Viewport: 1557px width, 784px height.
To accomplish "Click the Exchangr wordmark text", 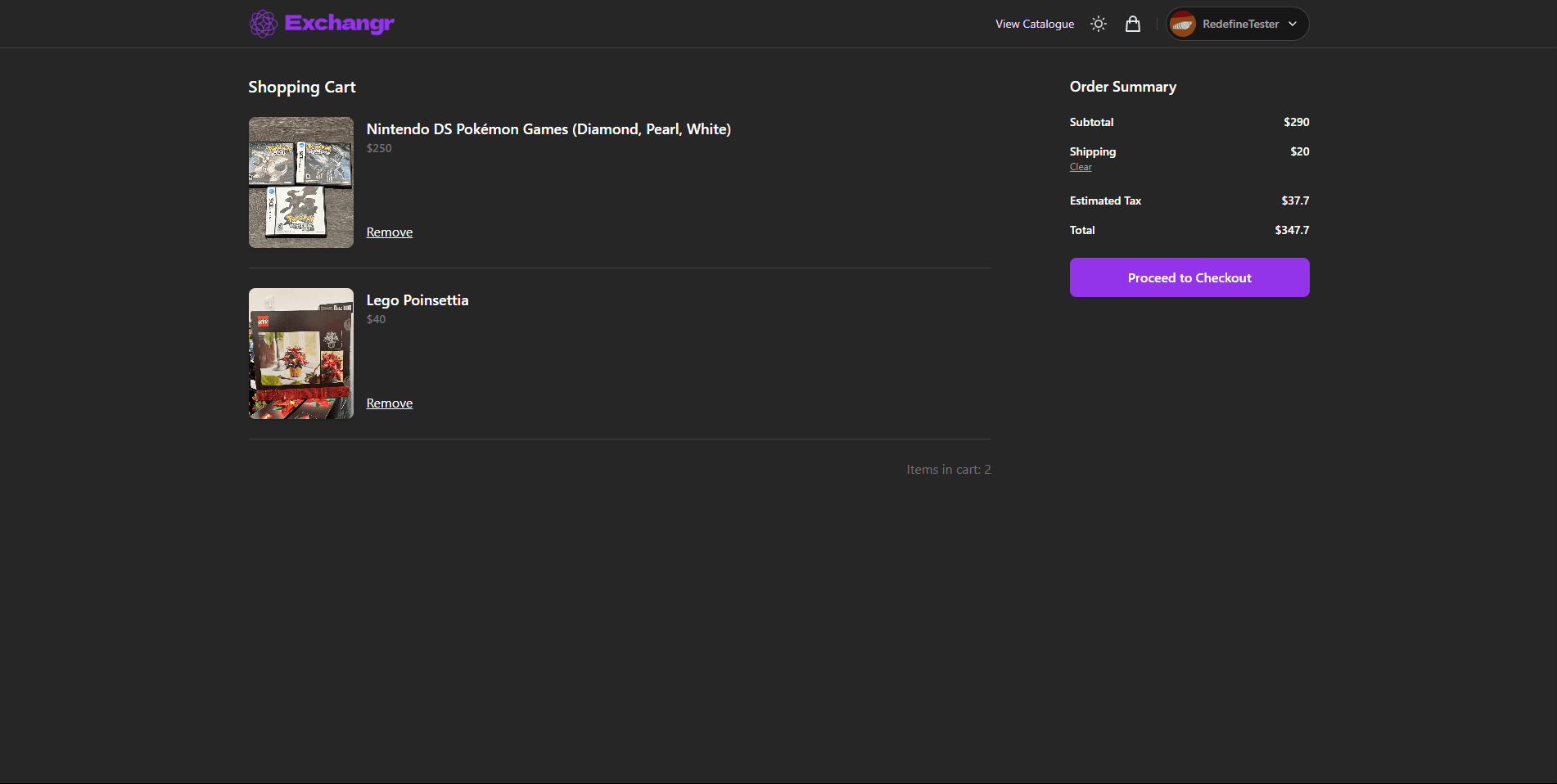I will point(339,23).
